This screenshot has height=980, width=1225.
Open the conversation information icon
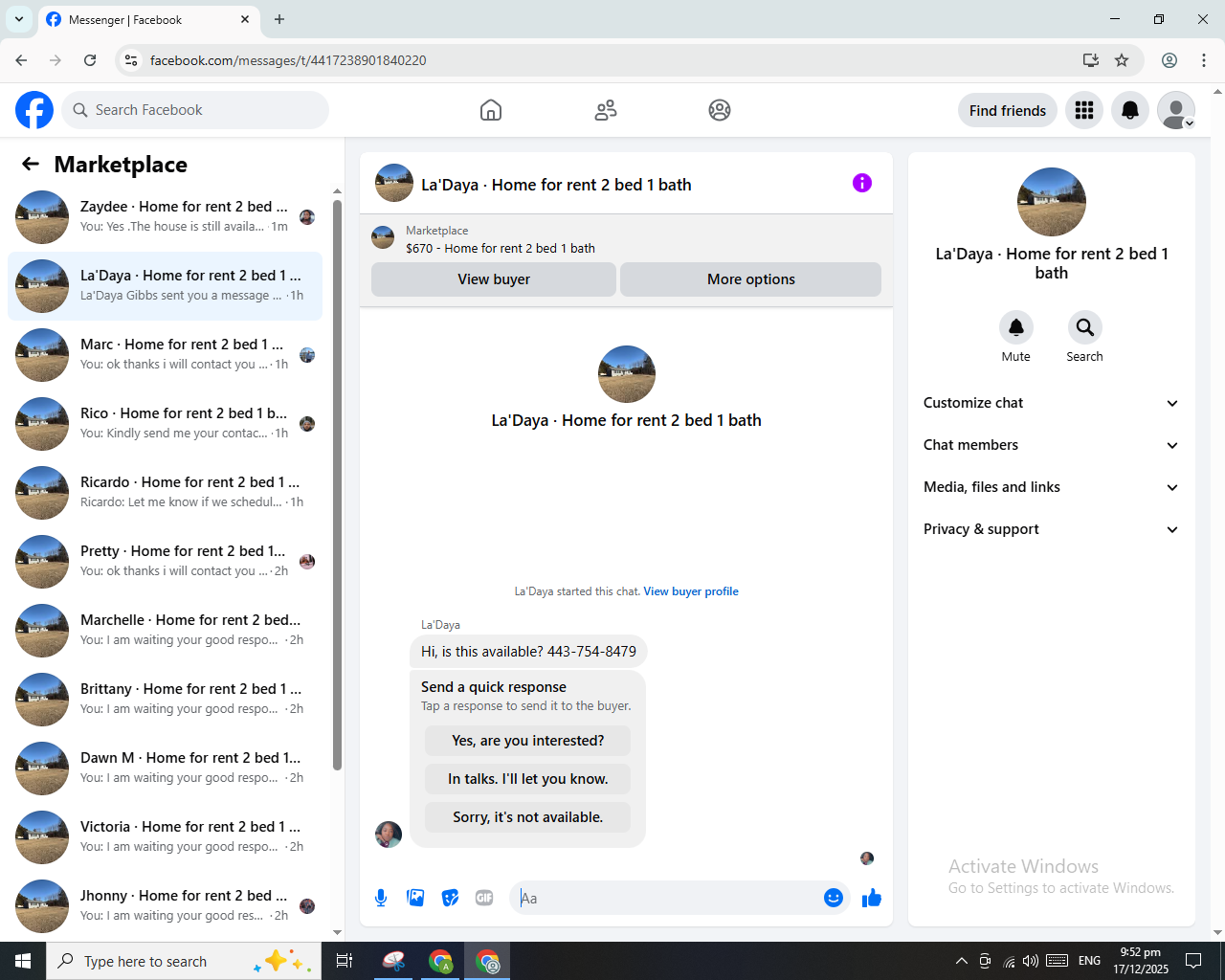[862, 183]
